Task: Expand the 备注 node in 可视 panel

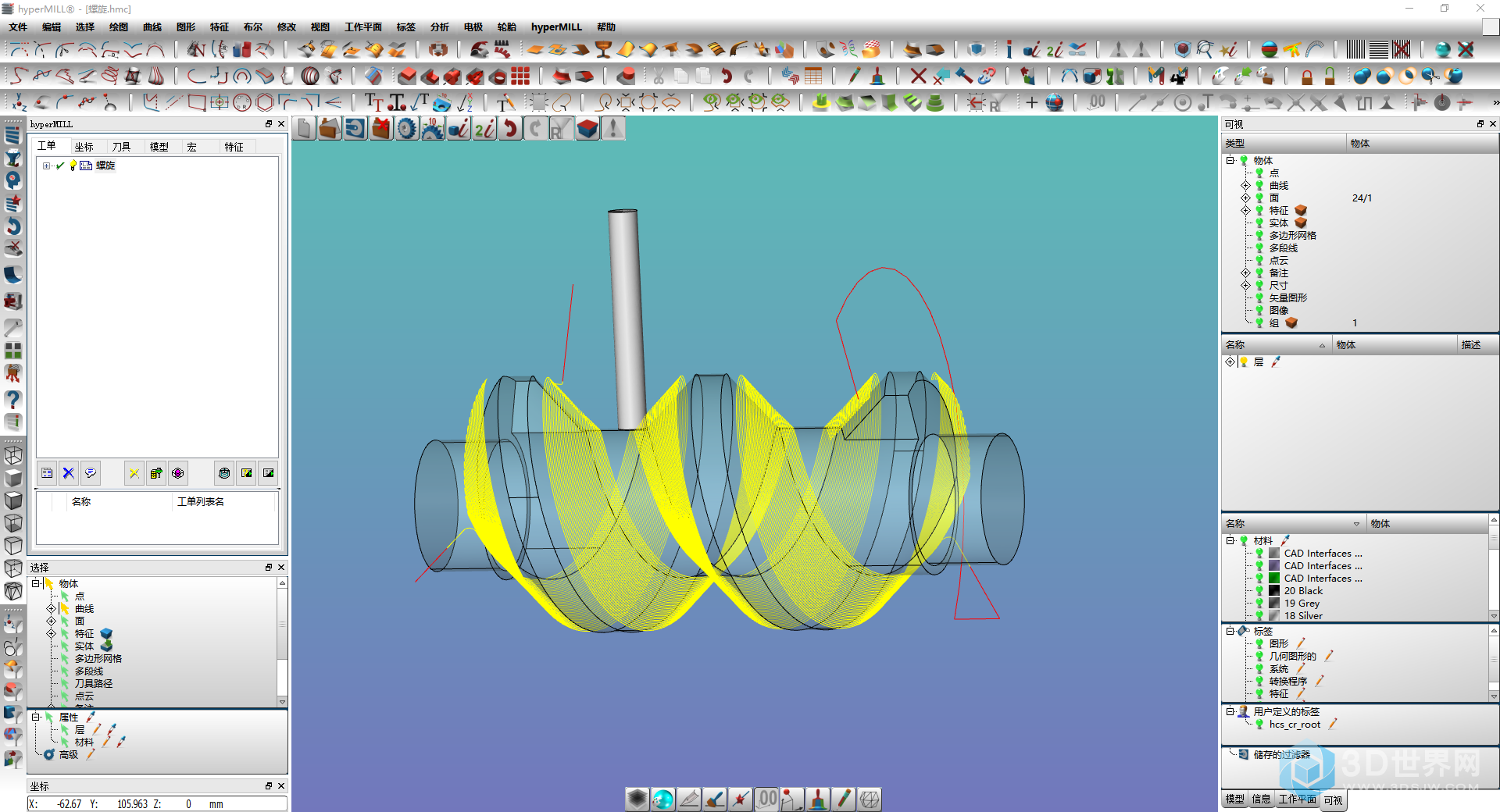Action: [x=1246, y=273]
